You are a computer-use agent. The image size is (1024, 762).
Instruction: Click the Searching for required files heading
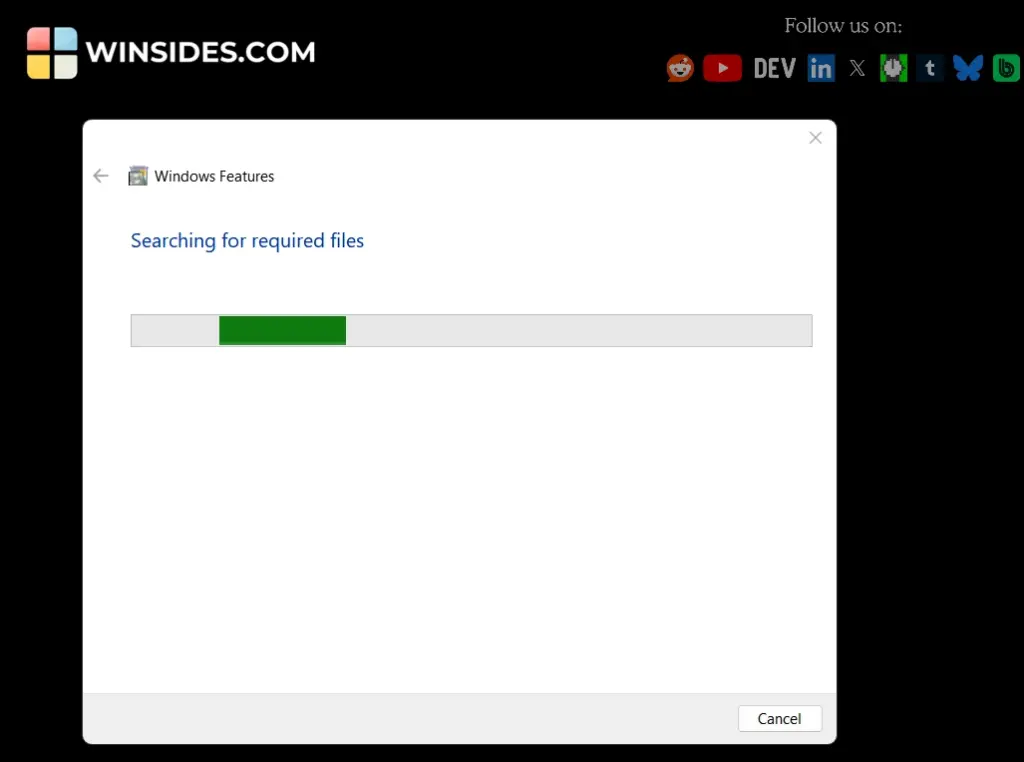coord(247,240)
